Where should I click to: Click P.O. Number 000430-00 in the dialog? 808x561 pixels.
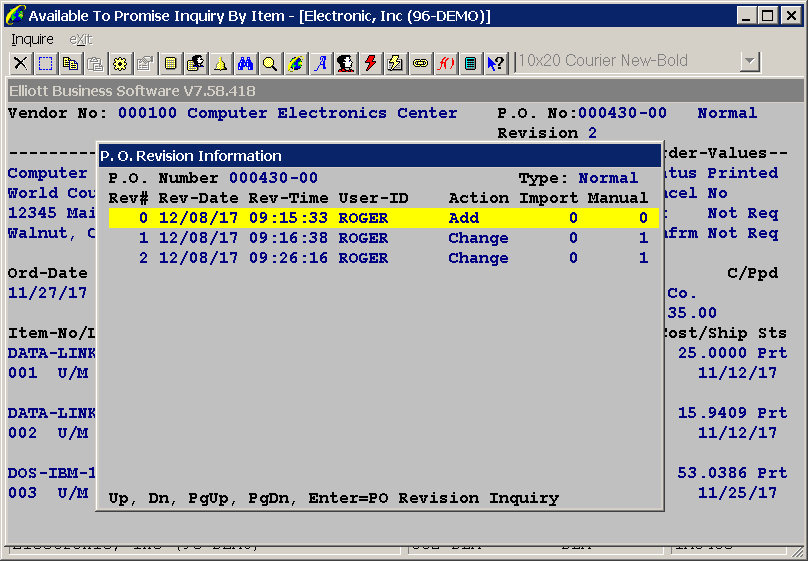274,178
